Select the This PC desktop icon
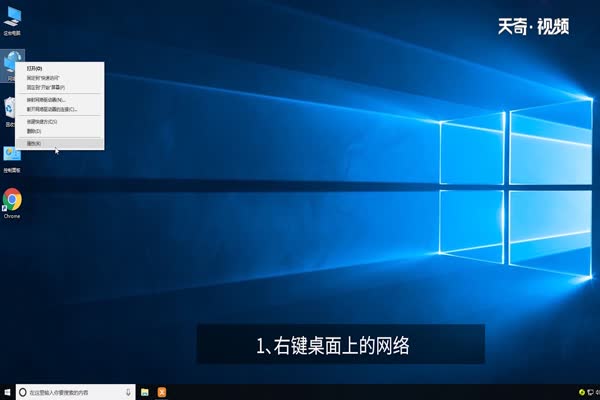 pos(12,20)
